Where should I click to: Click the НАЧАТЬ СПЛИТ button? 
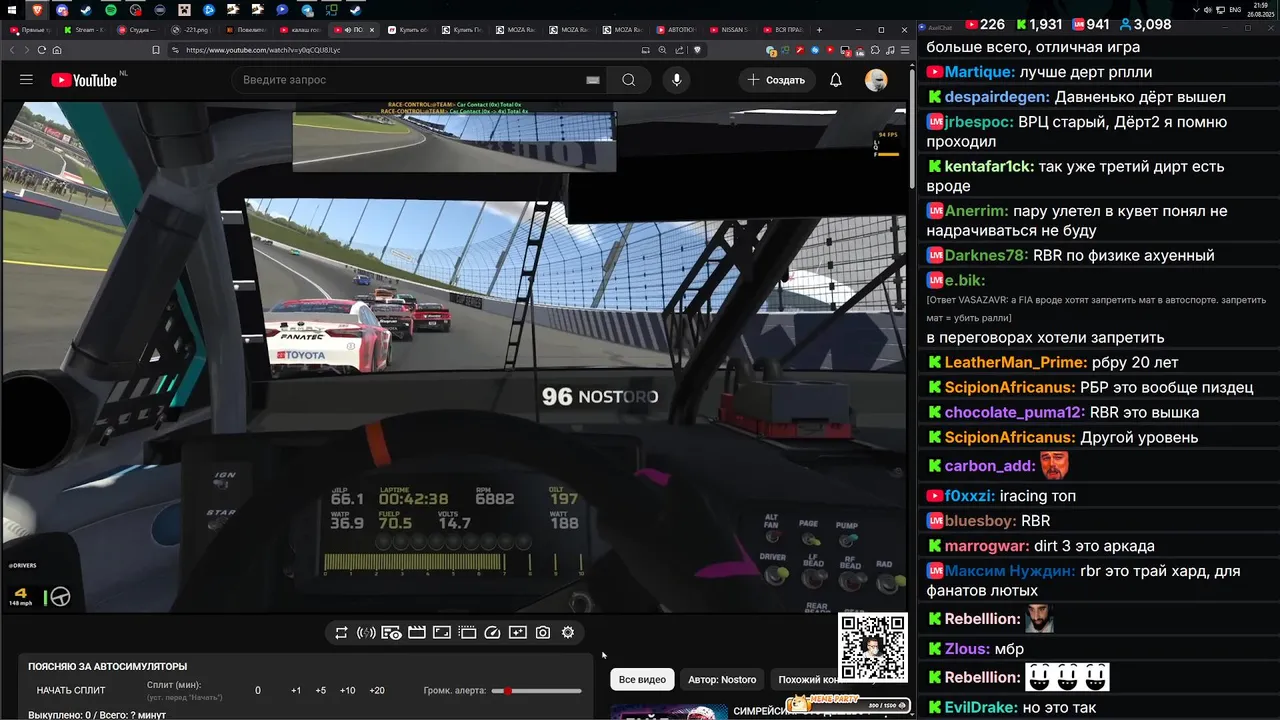71,691
